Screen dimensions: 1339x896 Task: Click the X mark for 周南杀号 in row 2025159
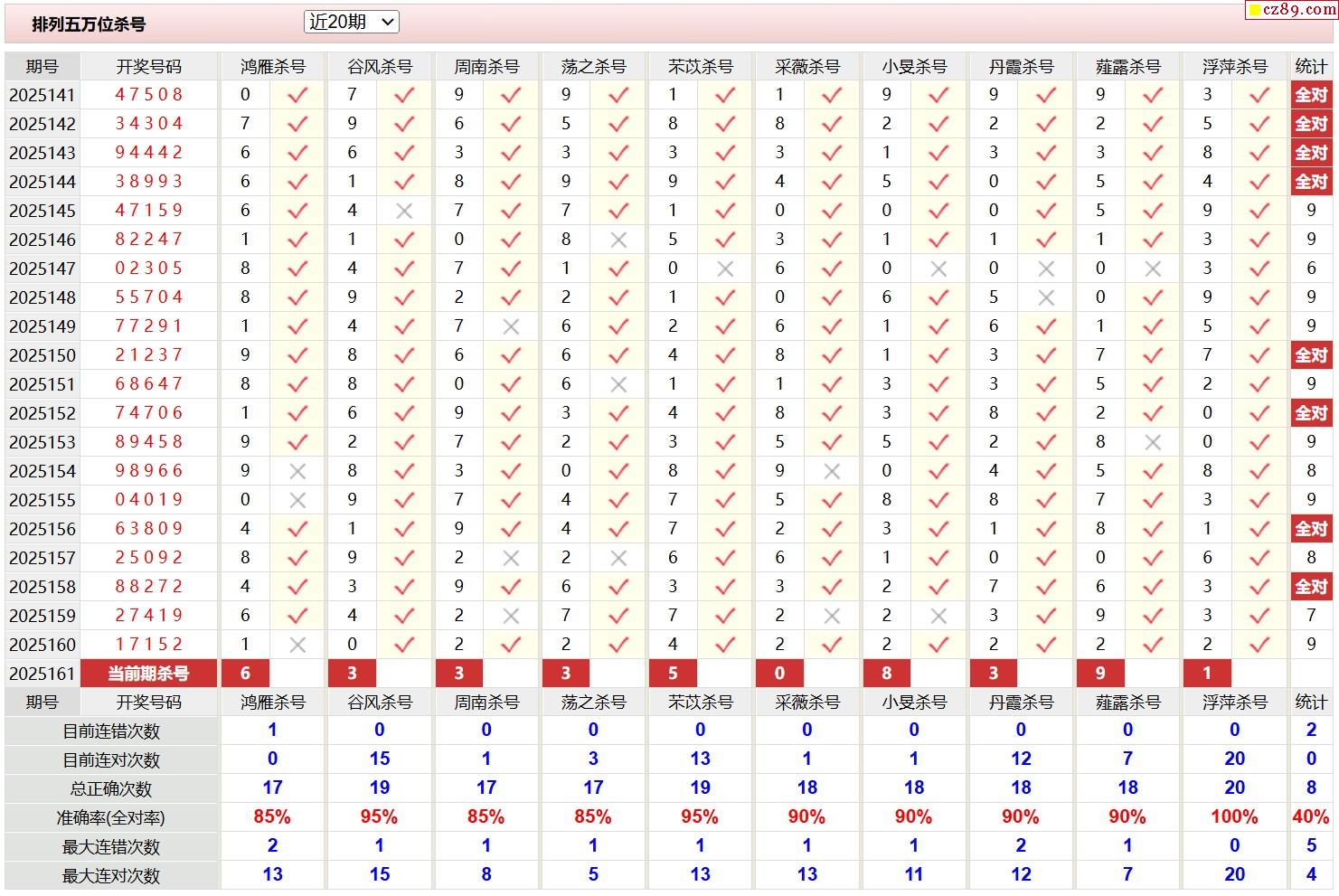click(511, 616)
